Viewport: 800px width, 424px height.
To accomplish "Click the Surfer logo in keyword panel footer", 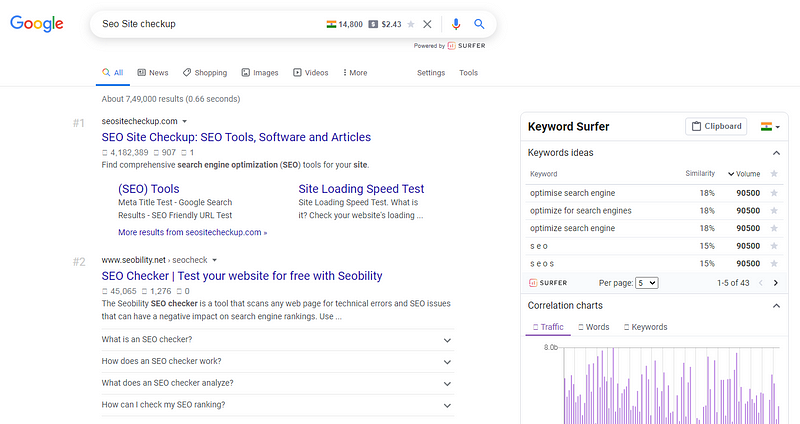I will (548, 283).
